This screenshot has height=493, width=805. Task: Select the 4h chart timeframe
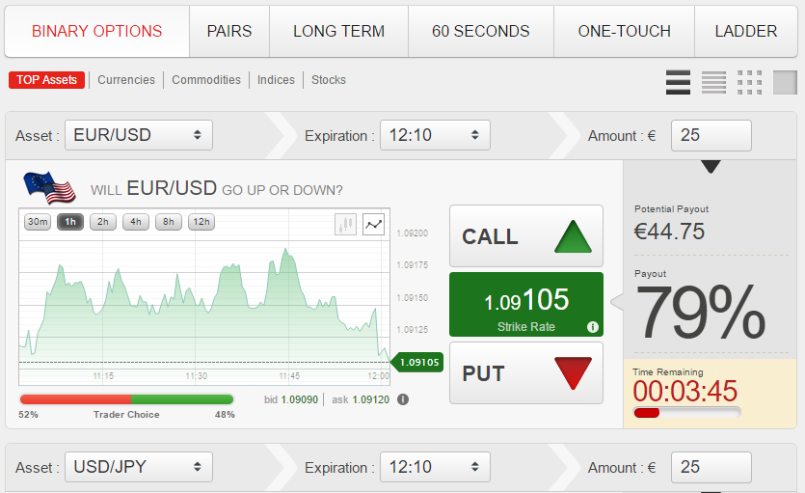pyautogui.click(x=136, y=222)
